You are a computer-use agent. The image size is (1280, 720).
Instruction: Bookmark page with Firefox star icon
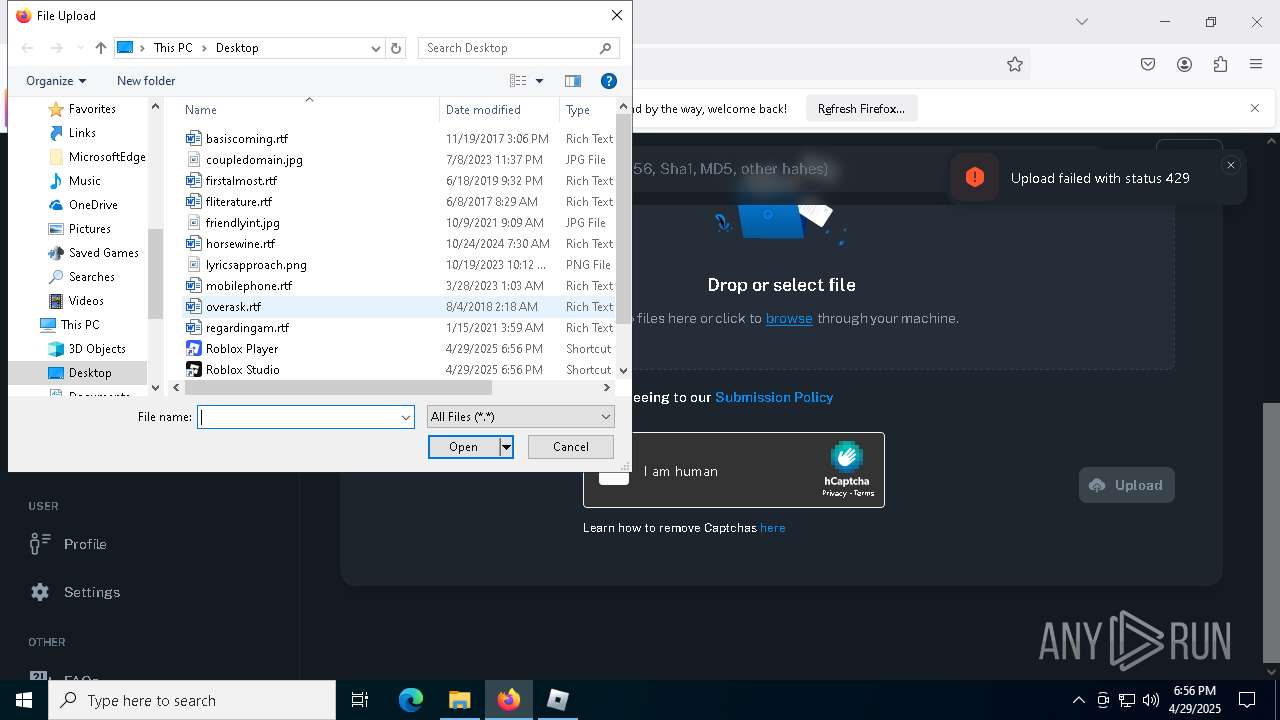tap(1015, 64)
